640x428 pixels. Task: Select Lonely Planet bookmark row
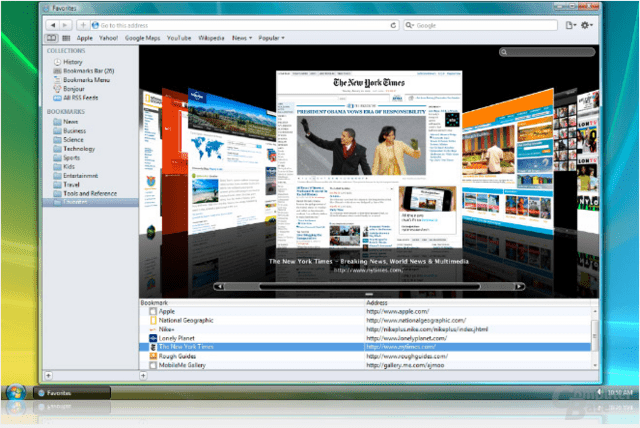(x=365, y=338)
